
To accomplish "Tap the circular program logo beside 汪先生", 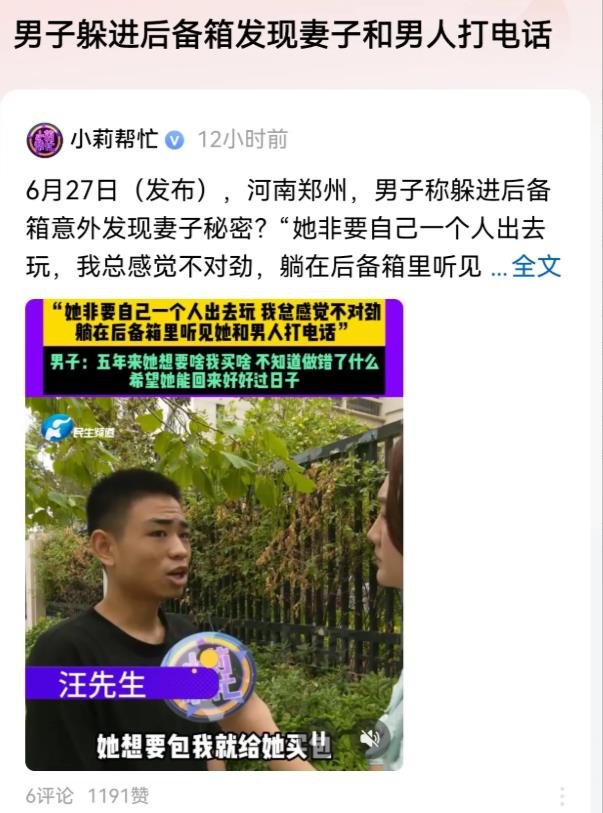I will (209, 676).
